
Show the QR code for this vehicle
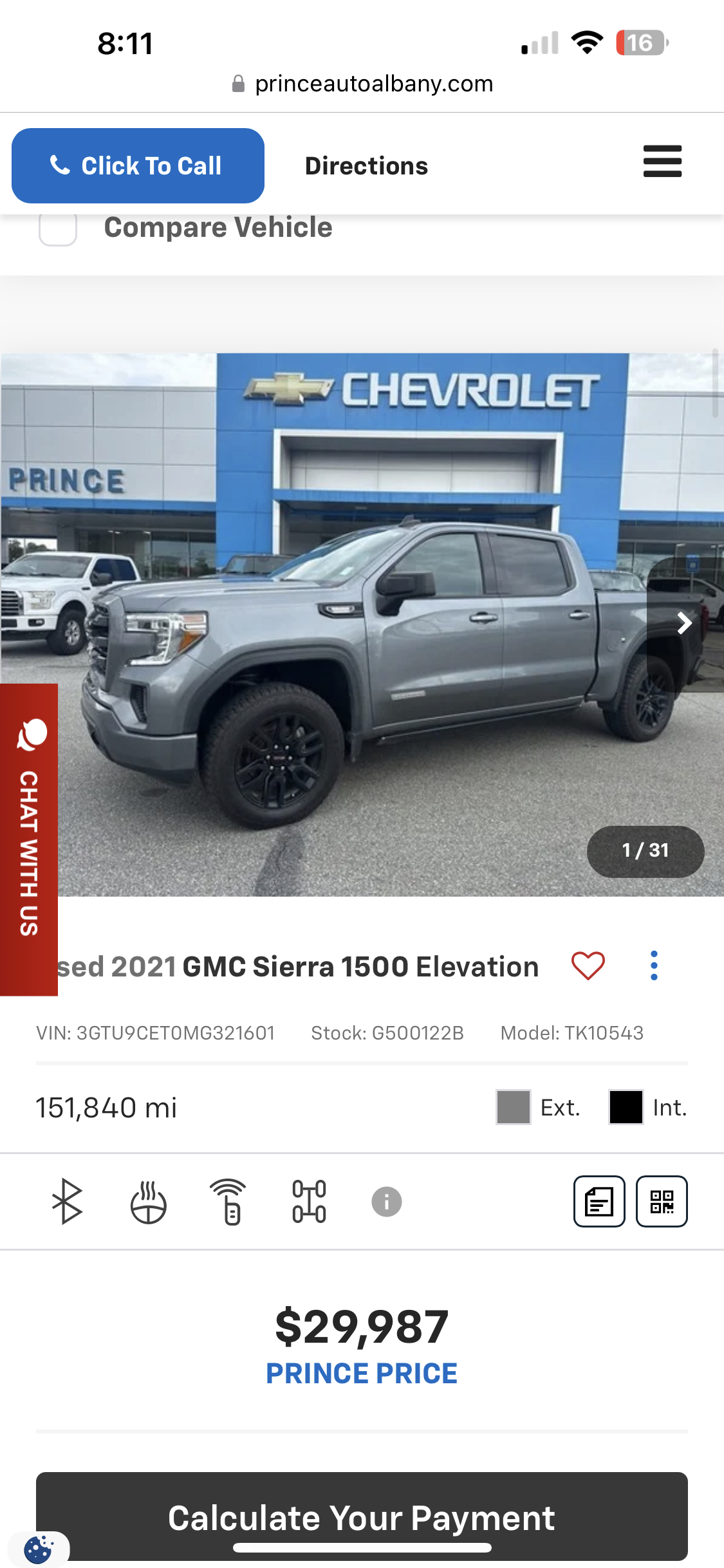(x=662, y=1201)
